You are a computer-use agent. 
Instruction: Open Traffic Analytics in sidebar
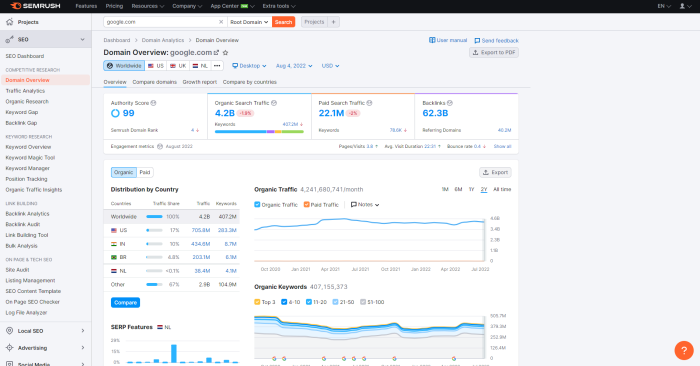point(25,91)
